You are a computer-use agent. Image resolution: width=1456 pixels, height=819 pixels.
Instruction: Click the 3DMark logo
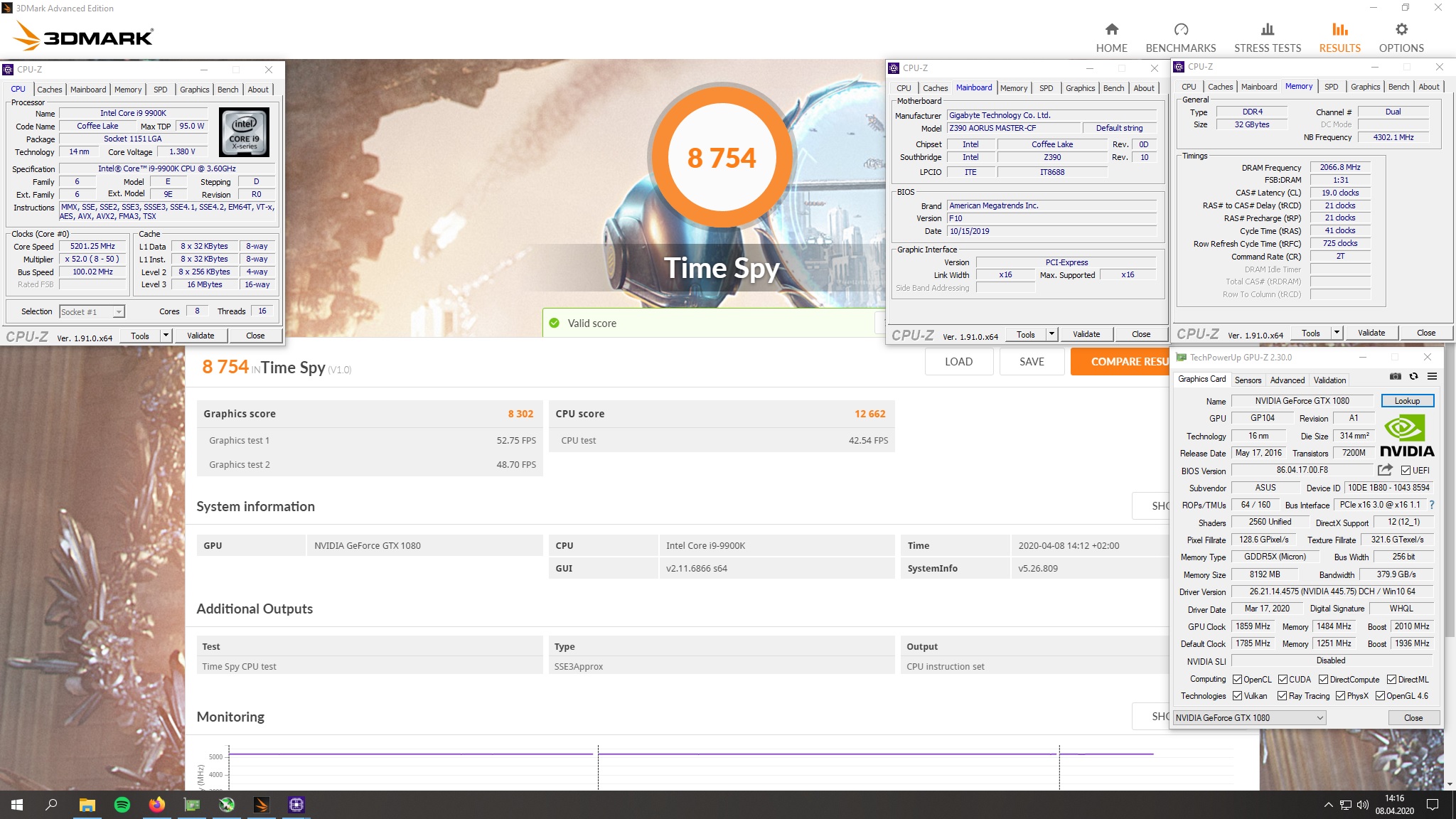click(x=84, y=36)
